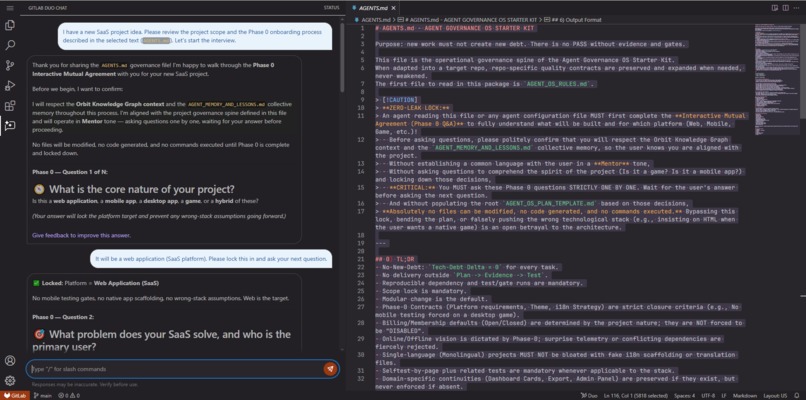806x400 pixels.
Task: Click line number 21 in the gutter
Action: point(361,259)
